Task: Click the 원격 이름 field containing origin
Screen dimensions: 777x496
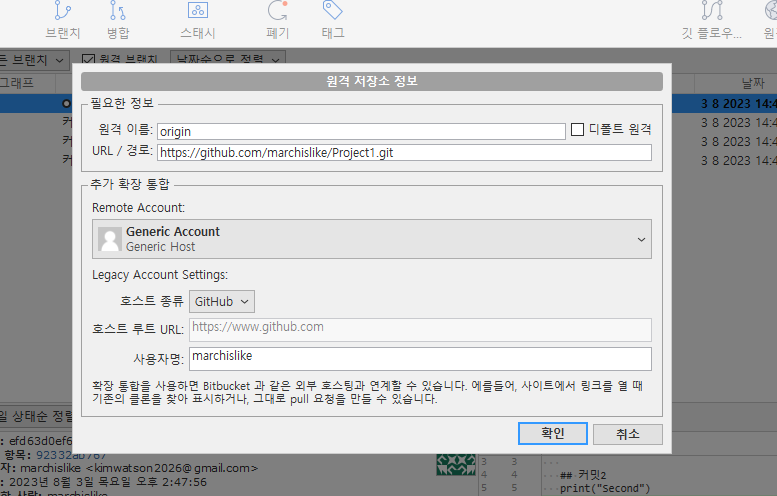Action: [x=361, y=131]
